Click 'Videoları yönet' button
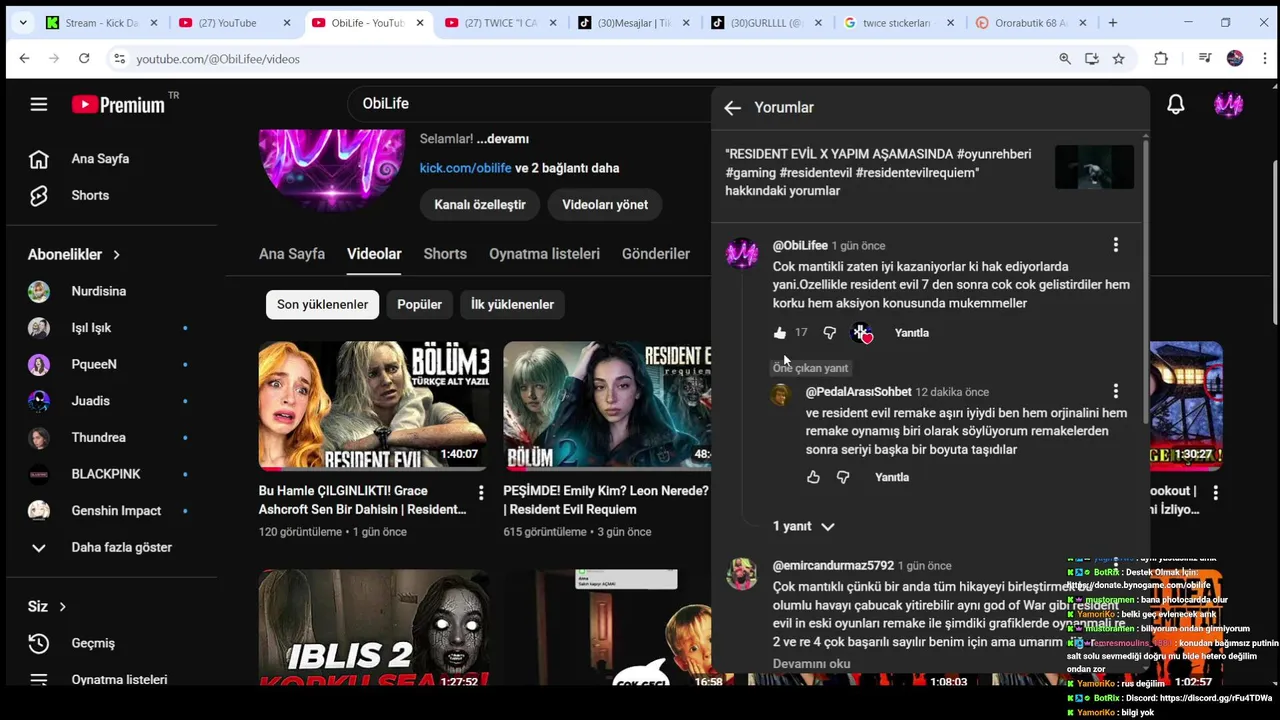 [x=605, y=204]
